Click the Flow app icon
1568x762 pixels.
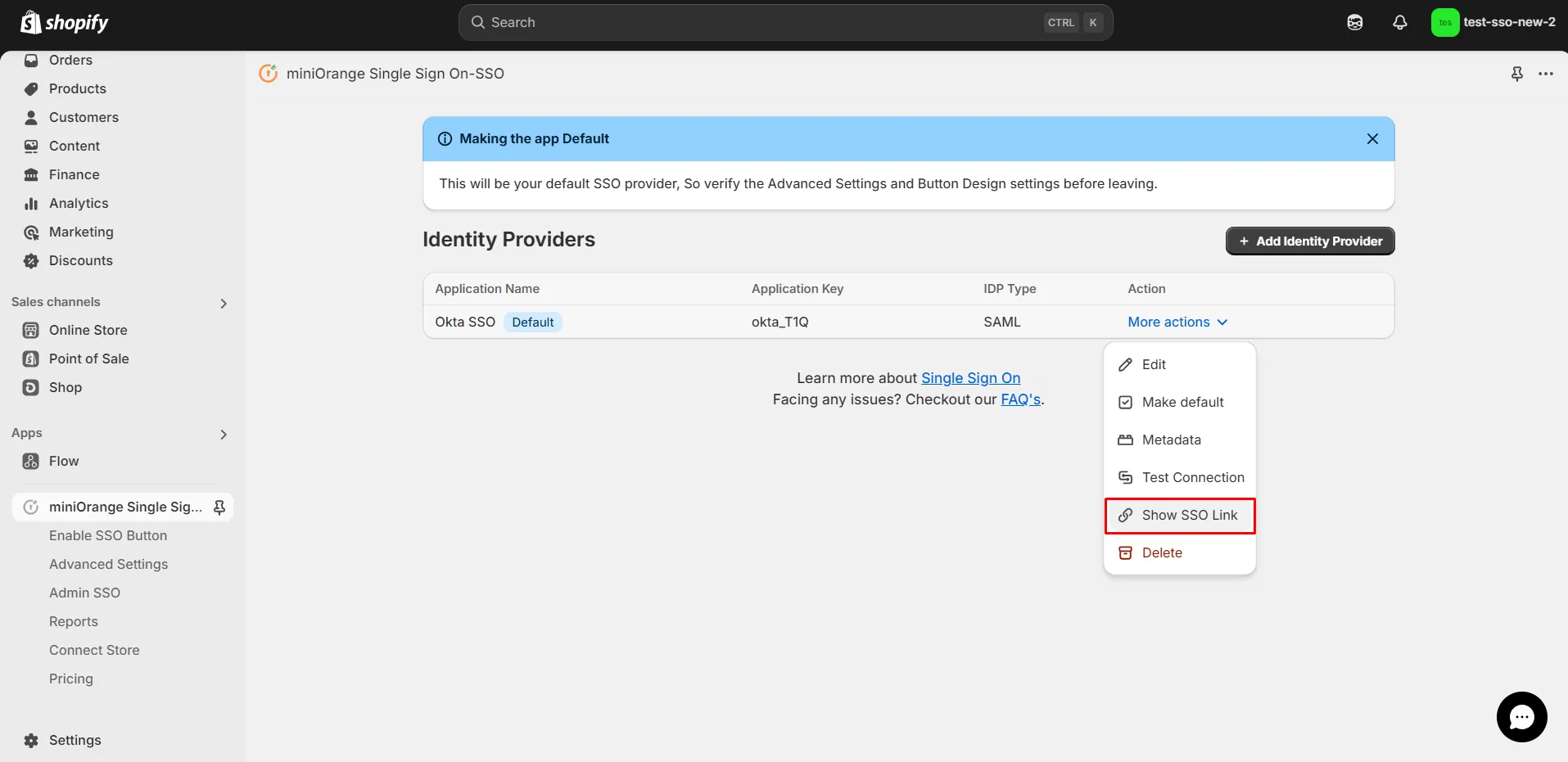[x=31, y=461]
